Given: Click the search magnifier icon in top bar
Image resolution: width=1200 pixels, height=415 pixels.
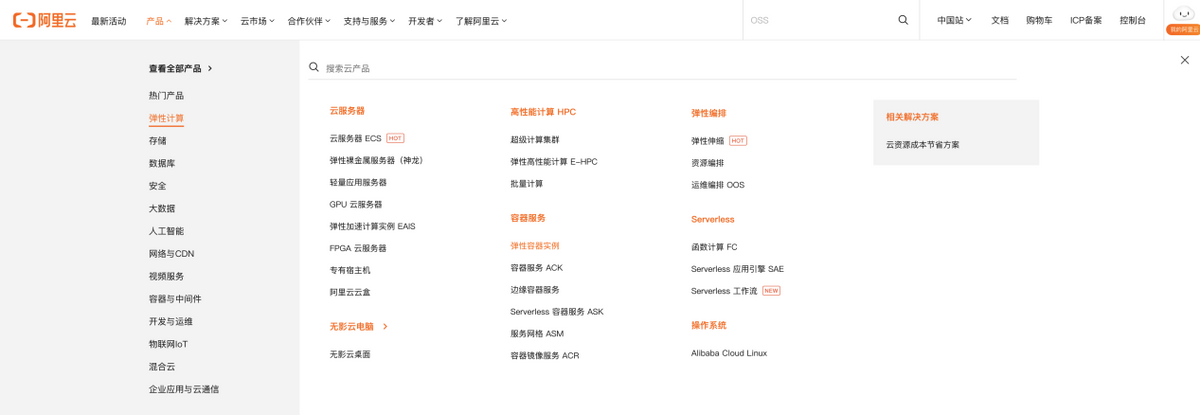Looking at the screenshot, I should (903, 20).
